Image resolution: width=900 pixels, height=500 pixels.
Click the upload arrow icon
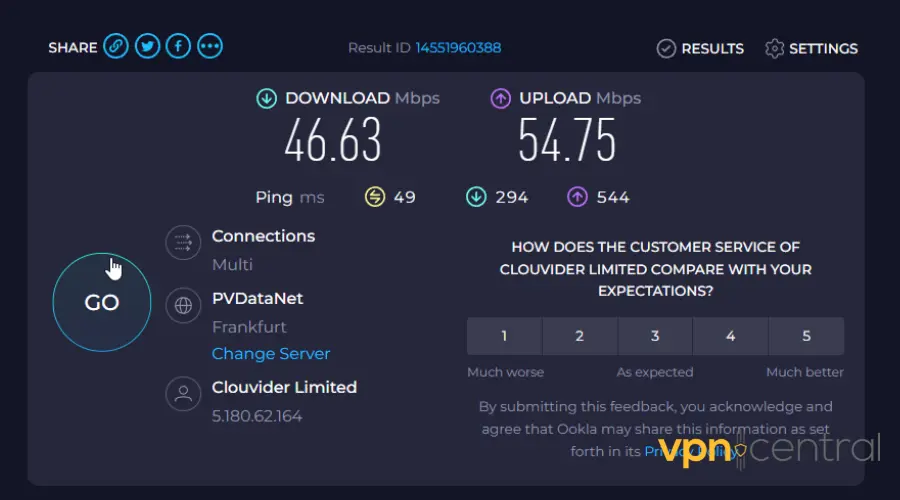click(x=500, y=98)
